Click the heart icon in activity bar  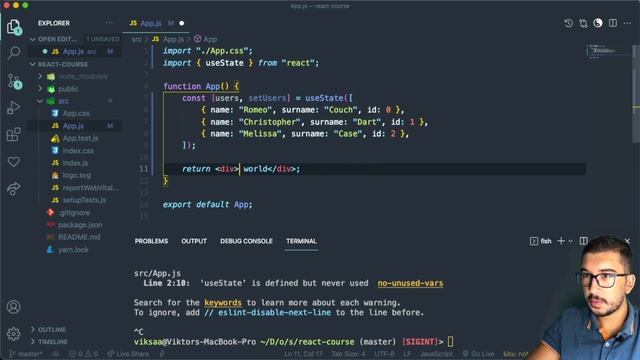pyautogui.click(x=13, y=162)
